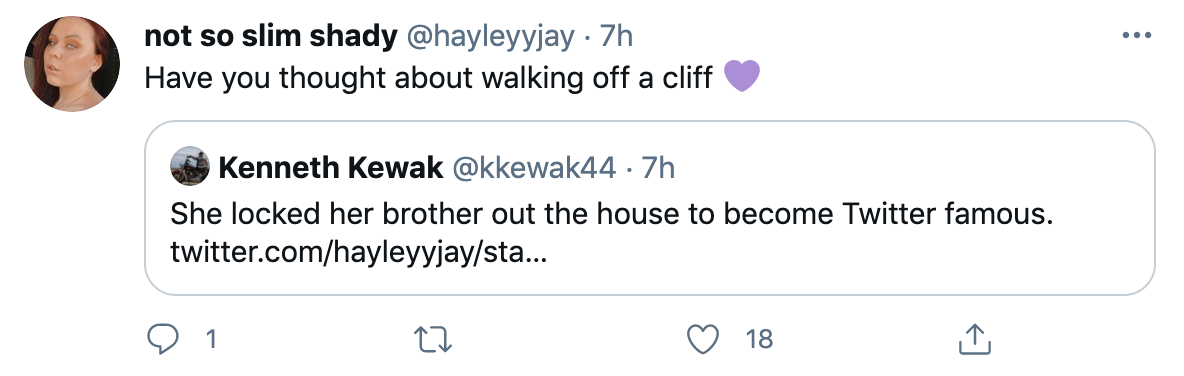Click the Kenneth Kewak display name

(331, 168)
